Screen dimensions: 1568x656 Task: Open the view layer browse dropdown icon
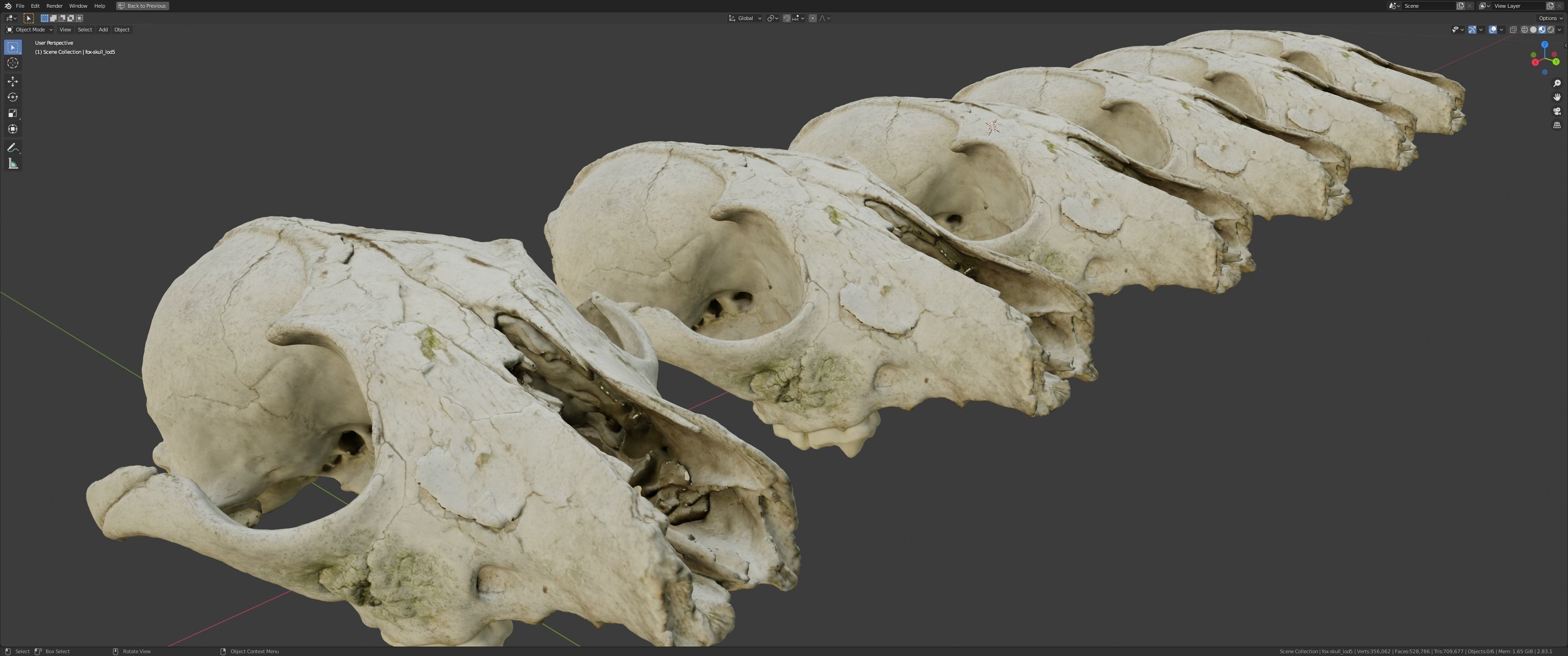coord(1485,5)
